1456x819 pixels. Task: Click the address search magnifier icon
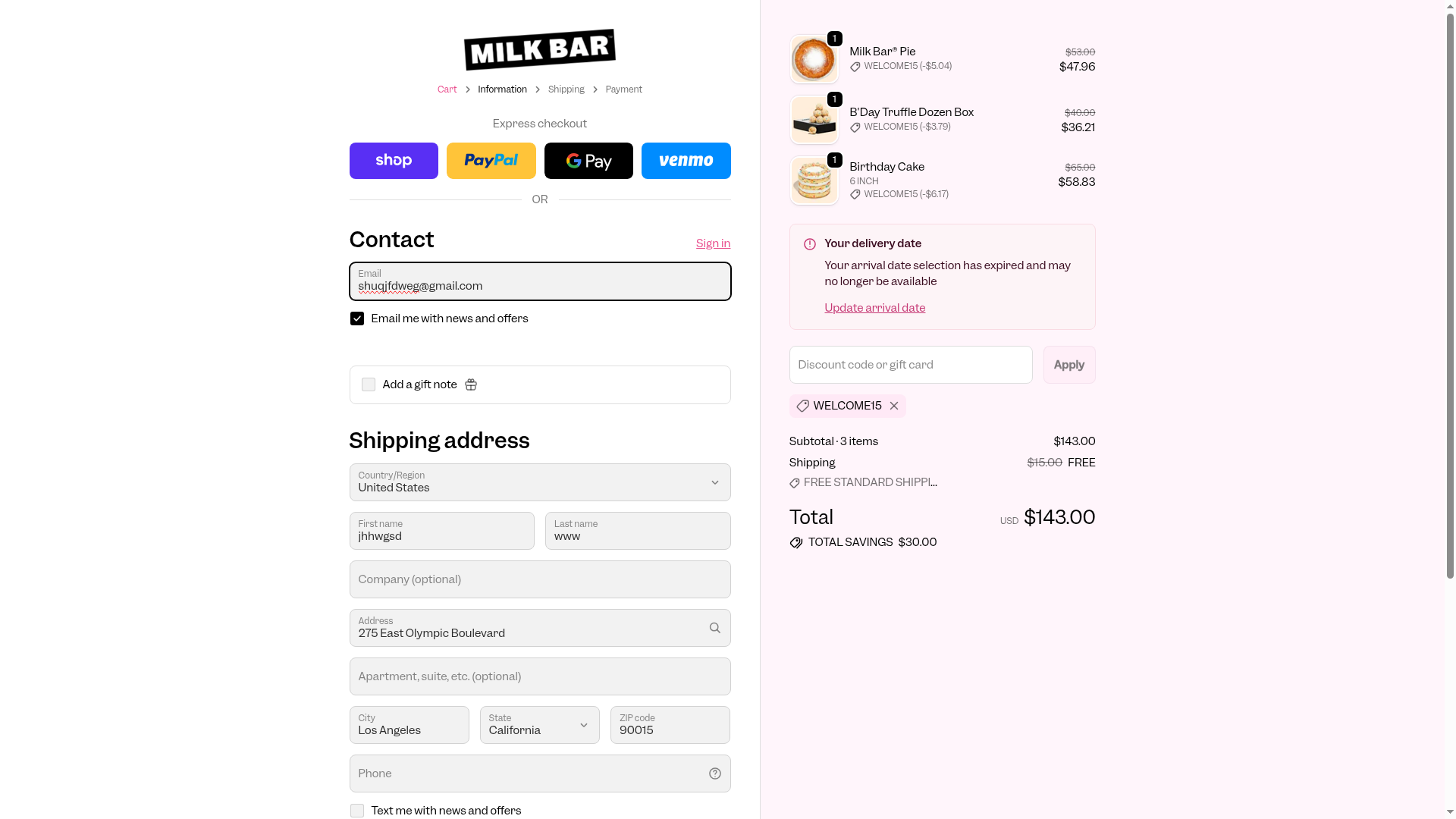(x=714, y=628)
